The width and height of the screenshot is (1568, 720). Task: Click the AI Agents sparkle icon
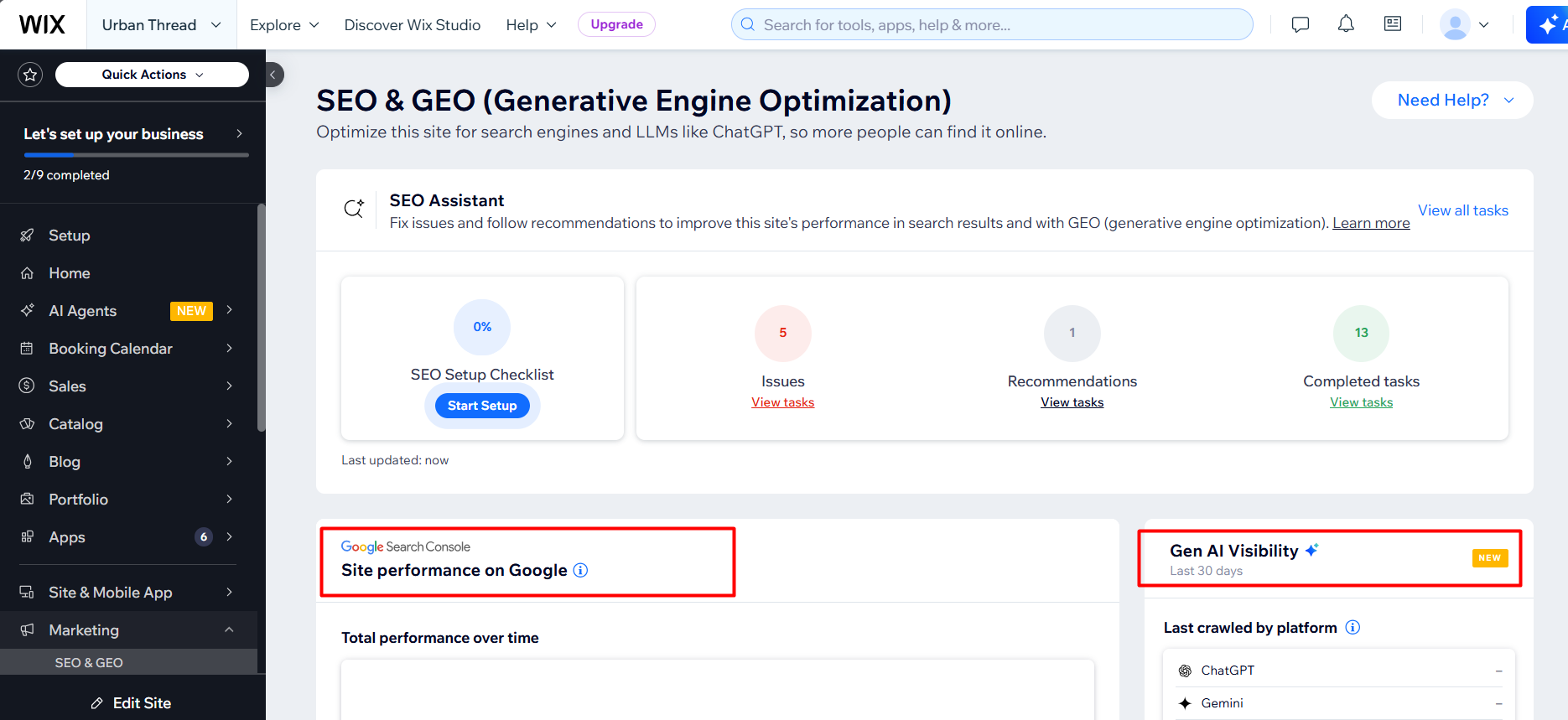[27, 311]
